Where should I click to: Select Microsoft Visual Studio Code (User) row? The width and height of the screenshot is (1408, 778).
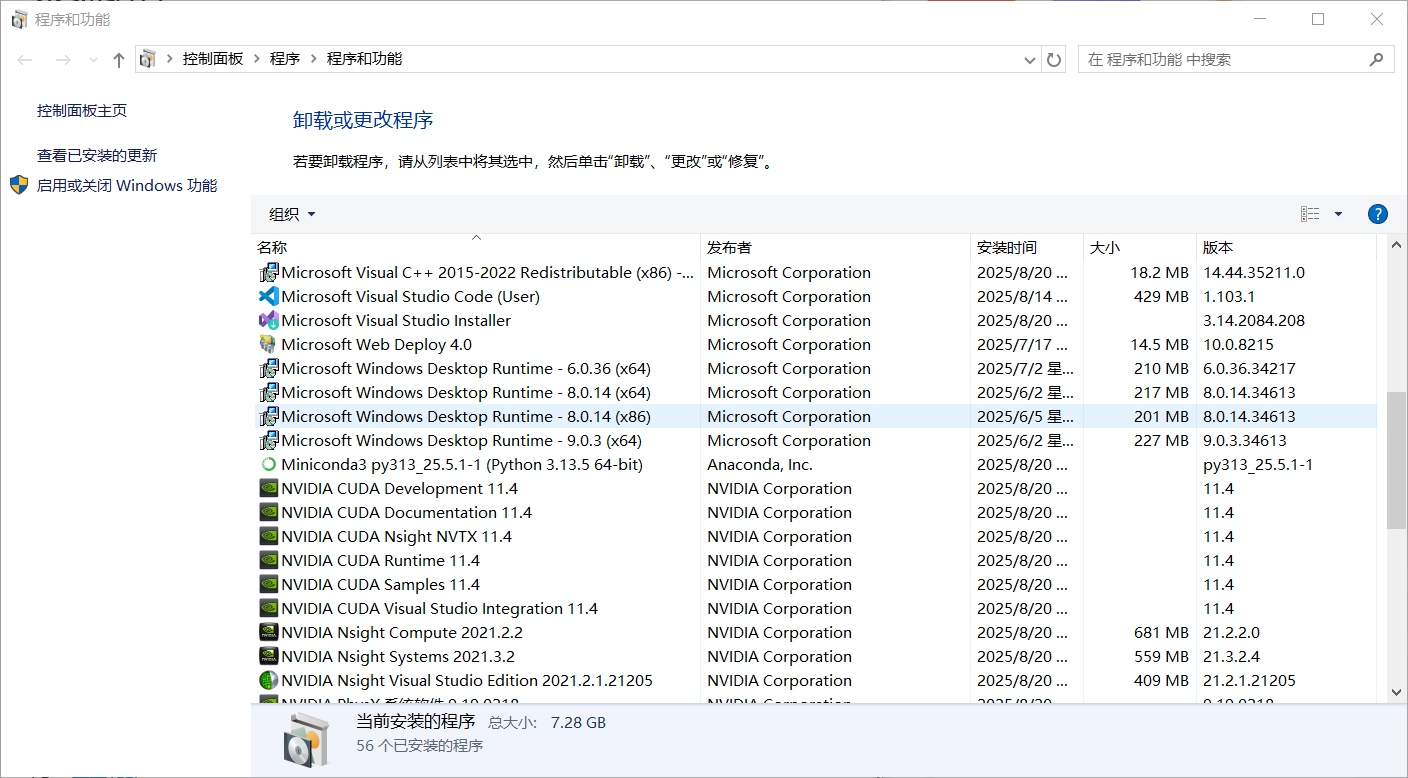click(x=814, y=296)
